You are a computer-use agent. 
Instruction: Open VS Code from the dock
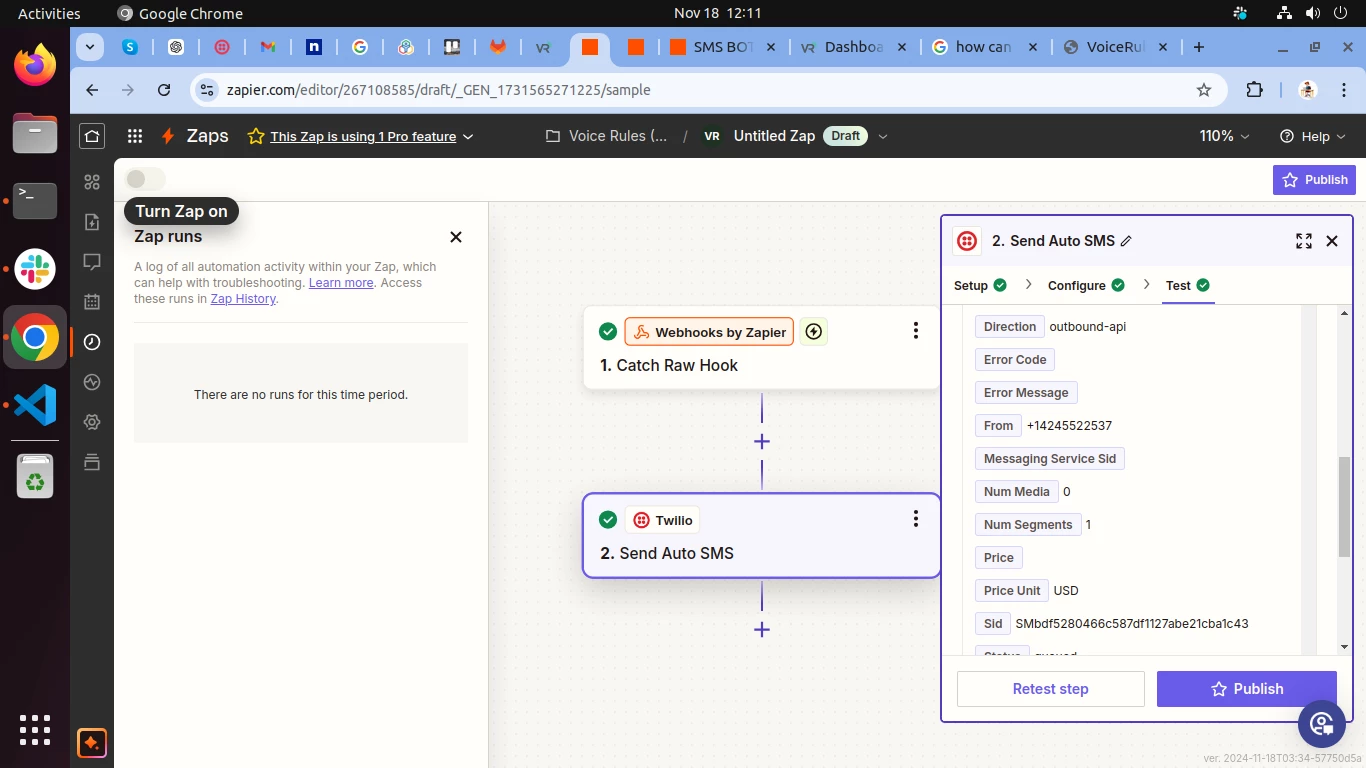(x=35, y=405)
